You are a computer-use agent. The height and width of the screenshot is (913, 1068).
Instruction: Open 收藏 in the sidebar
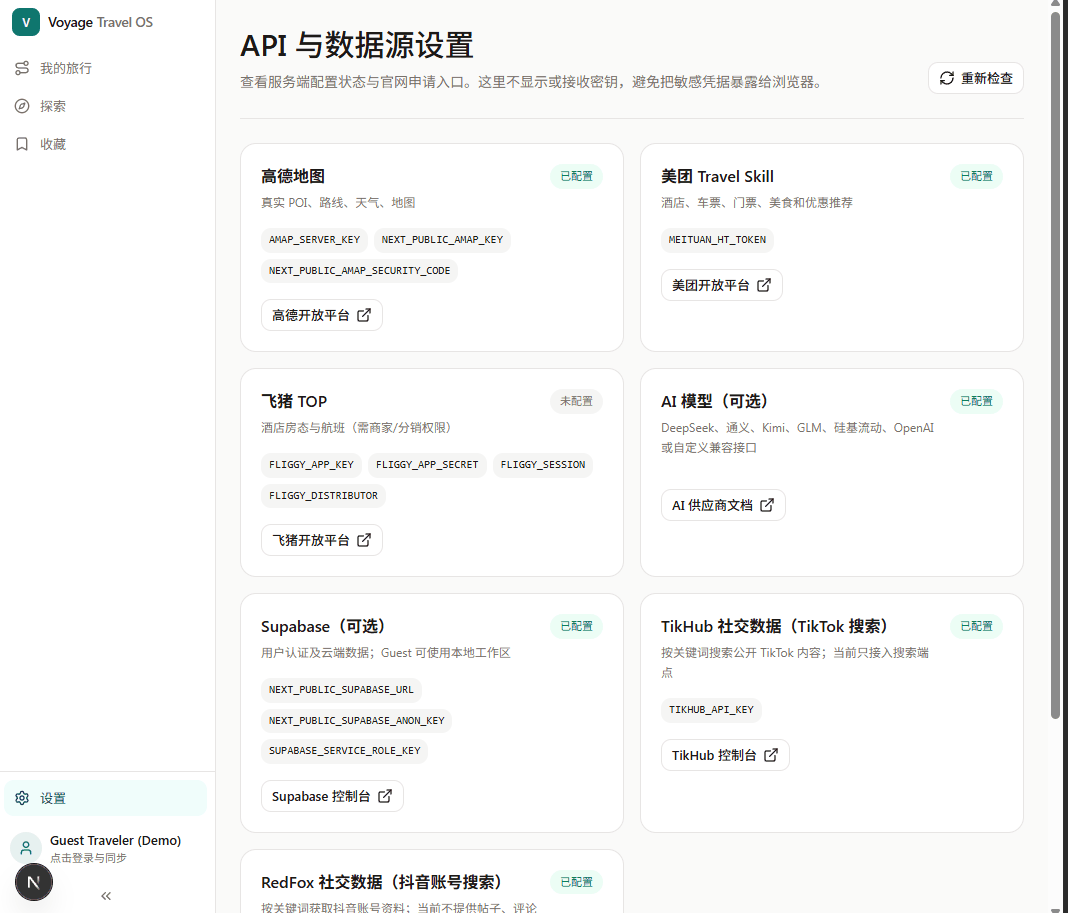click(106, 144)
